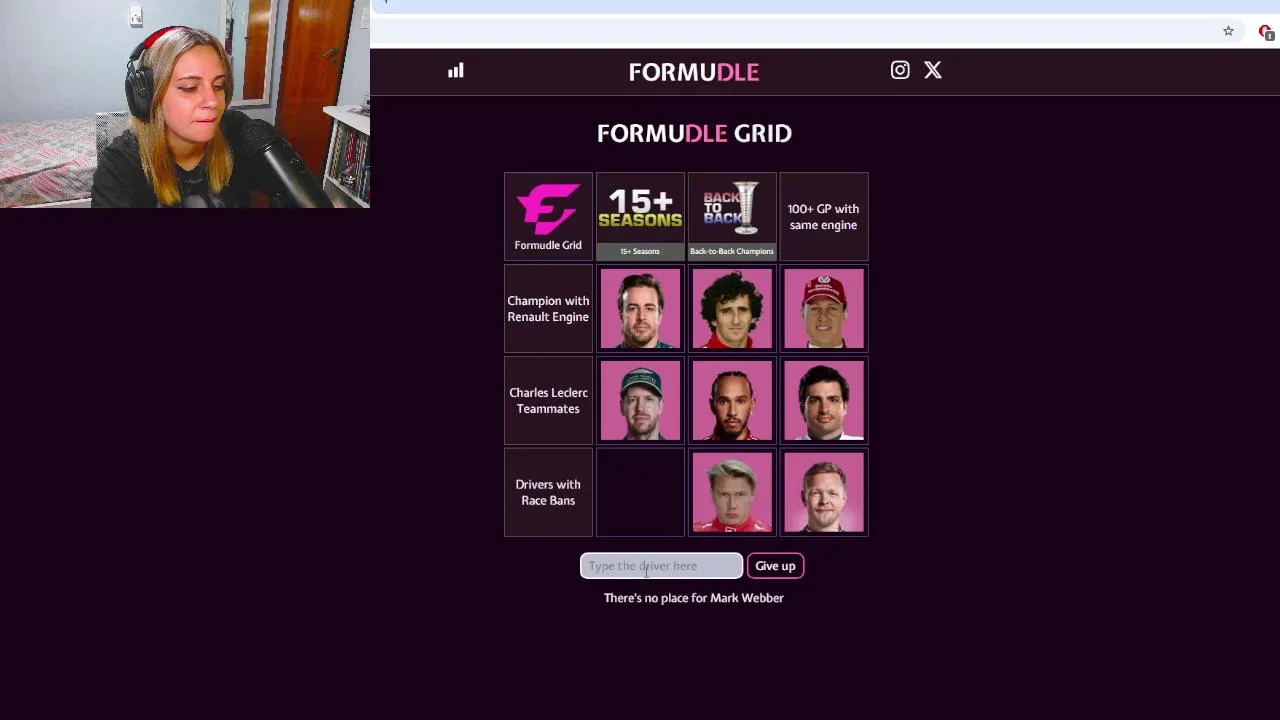Open Formudle's Instagram page
This screenshot has height=720, width=1280.
coord(900,70)
